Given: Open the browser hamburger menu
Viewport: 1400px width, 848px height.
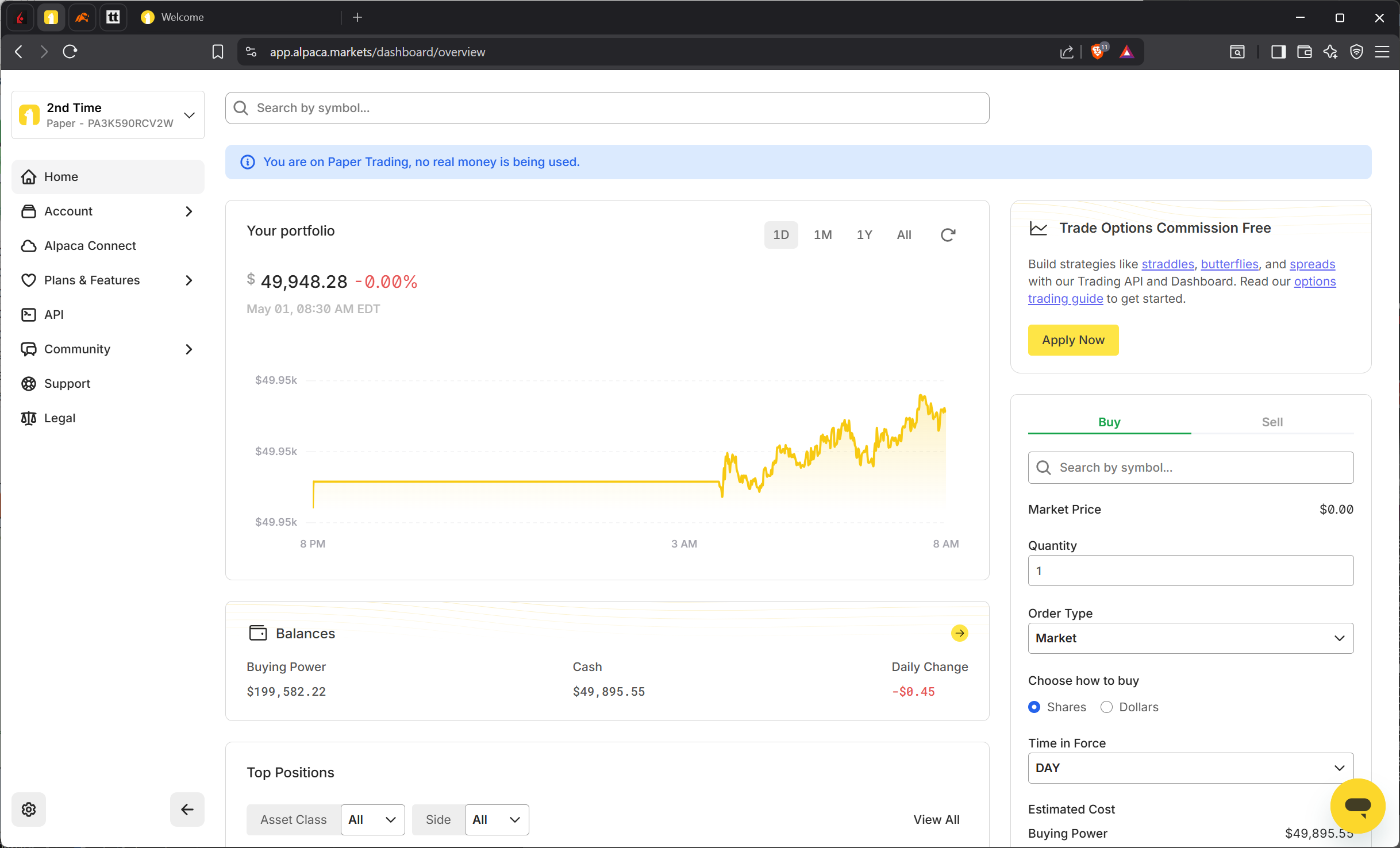Looking at the screenshot, I should (1382, 52).
